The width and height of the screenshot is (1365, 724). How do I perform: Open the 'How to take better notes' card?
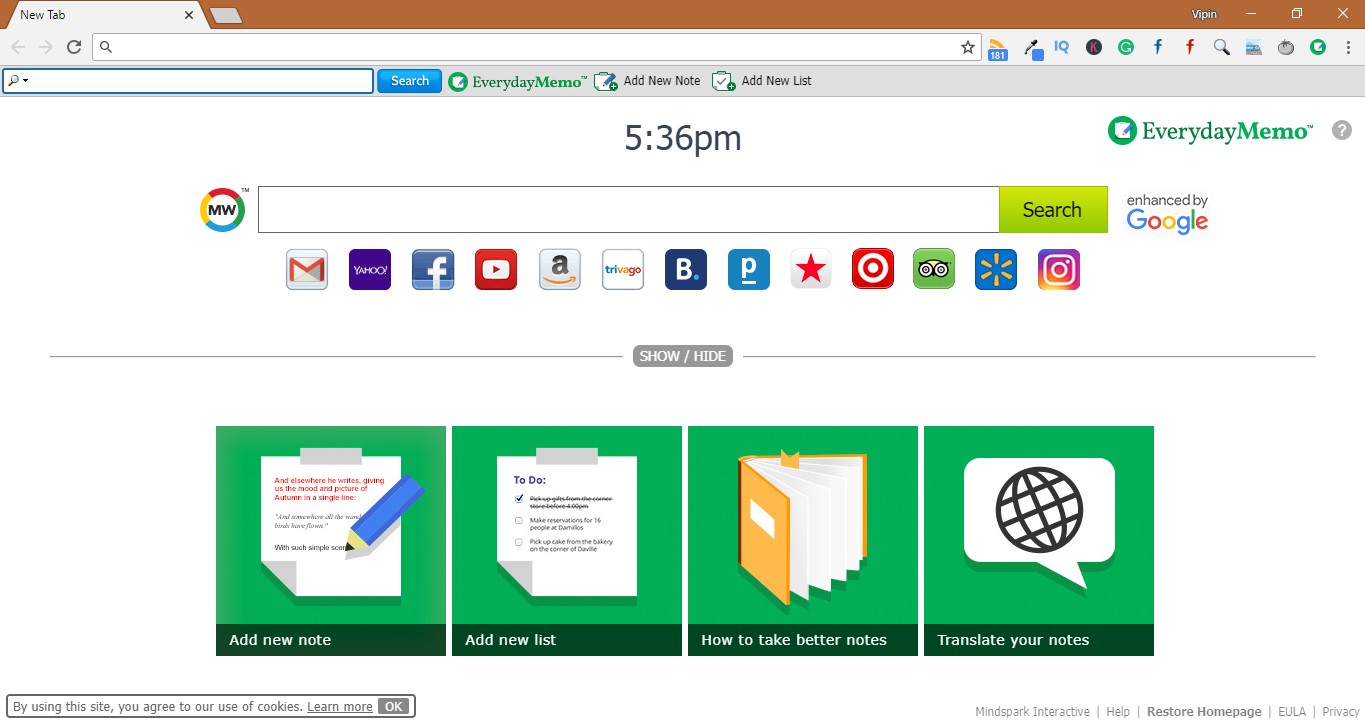coord(802,540)
